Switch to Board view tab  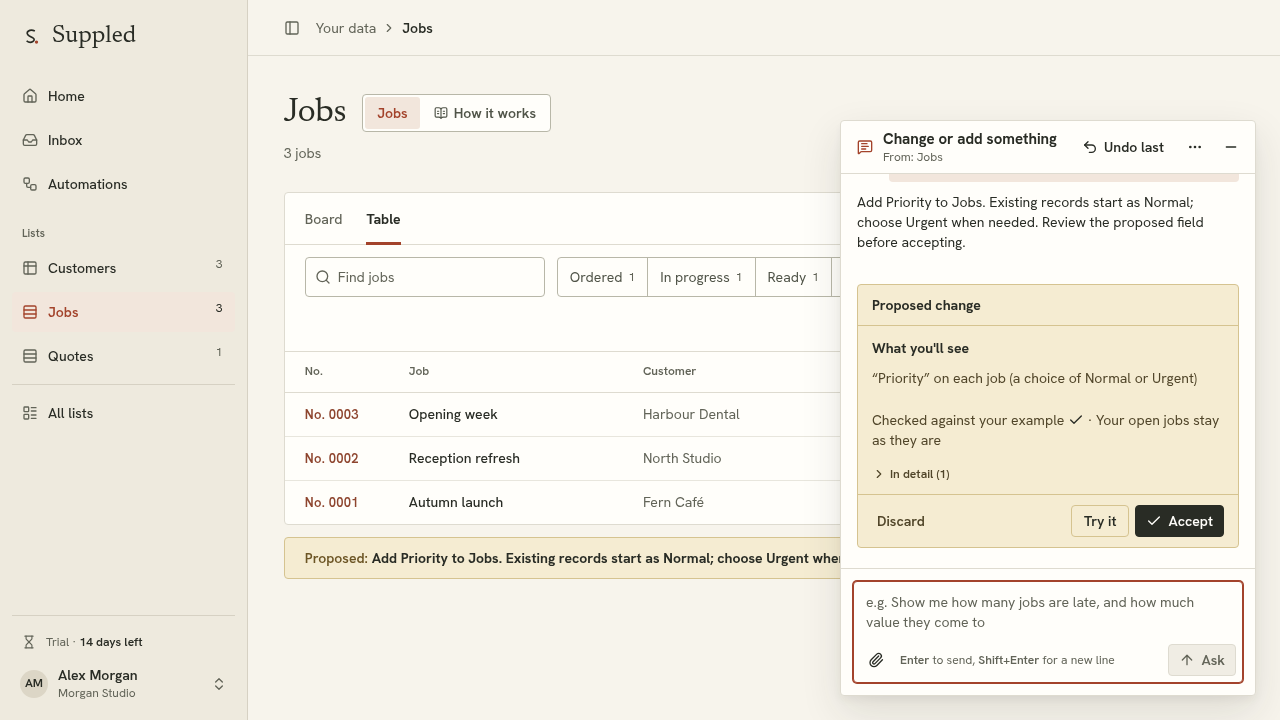[x=323, y=219]
